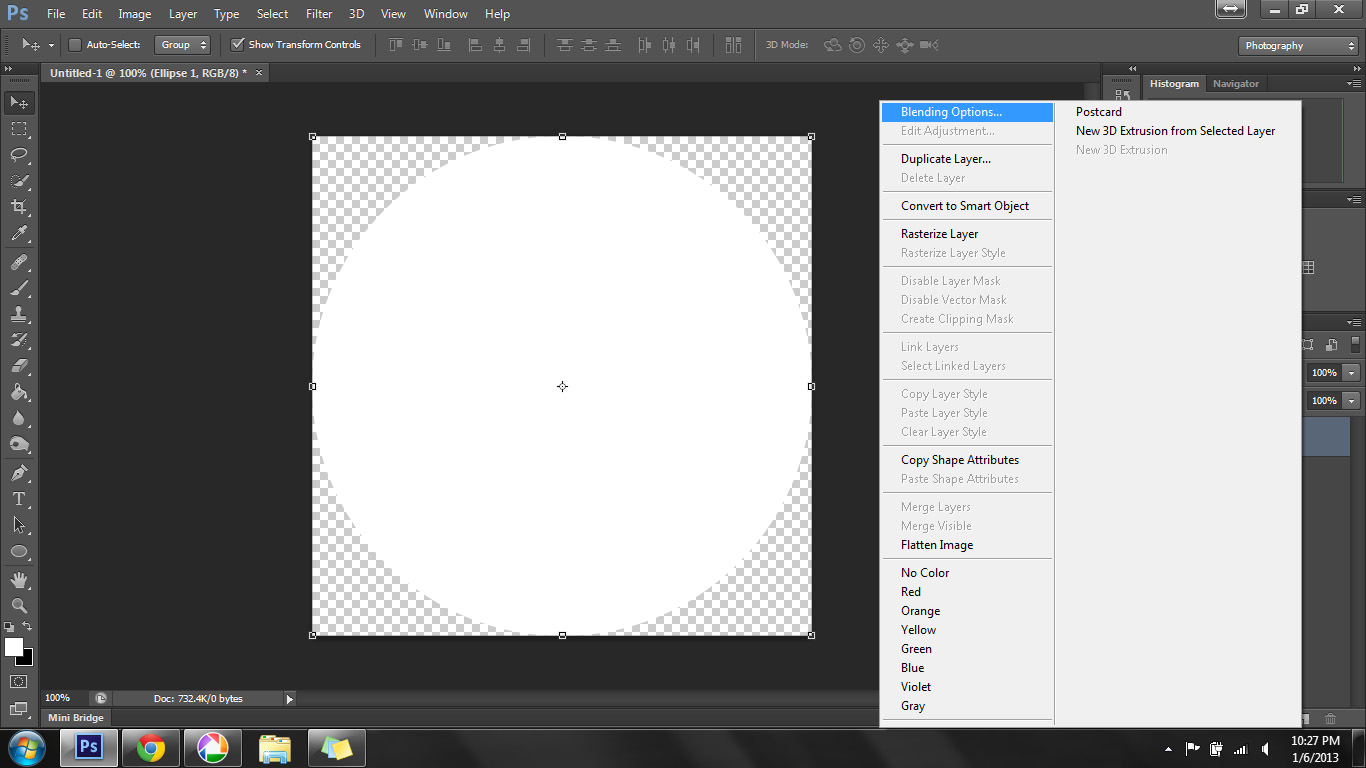The height and width of the screenshot is (768, 1366).
Task: Open the background color picker
Action: point(26,658)
